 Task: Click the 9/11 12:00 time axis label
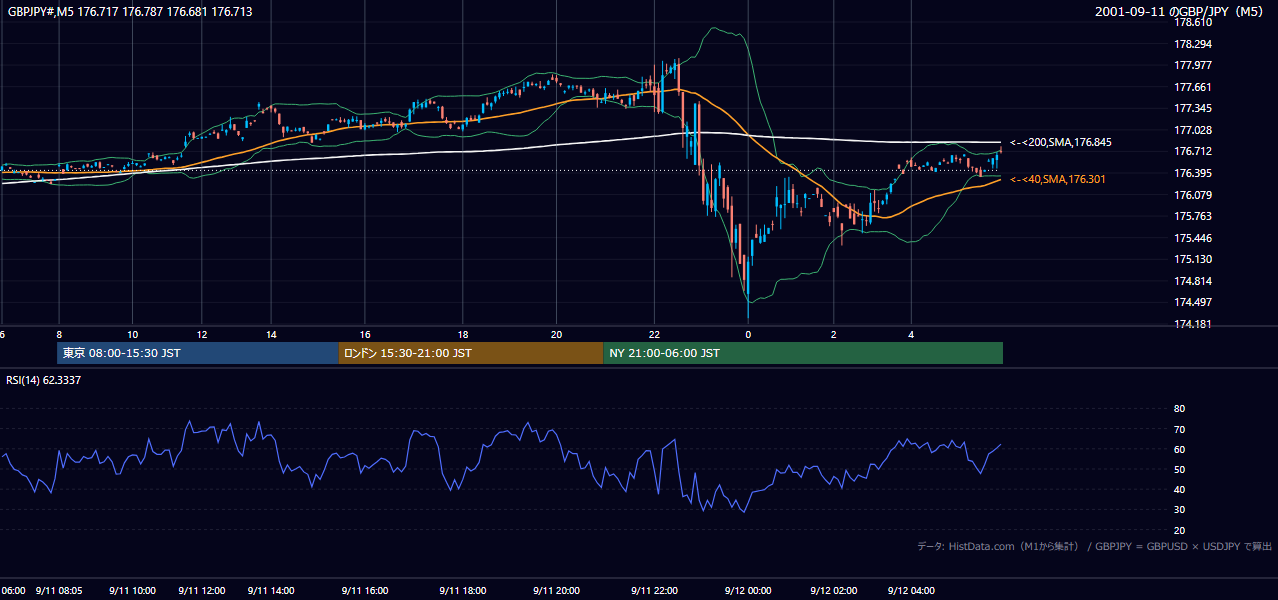201,591
